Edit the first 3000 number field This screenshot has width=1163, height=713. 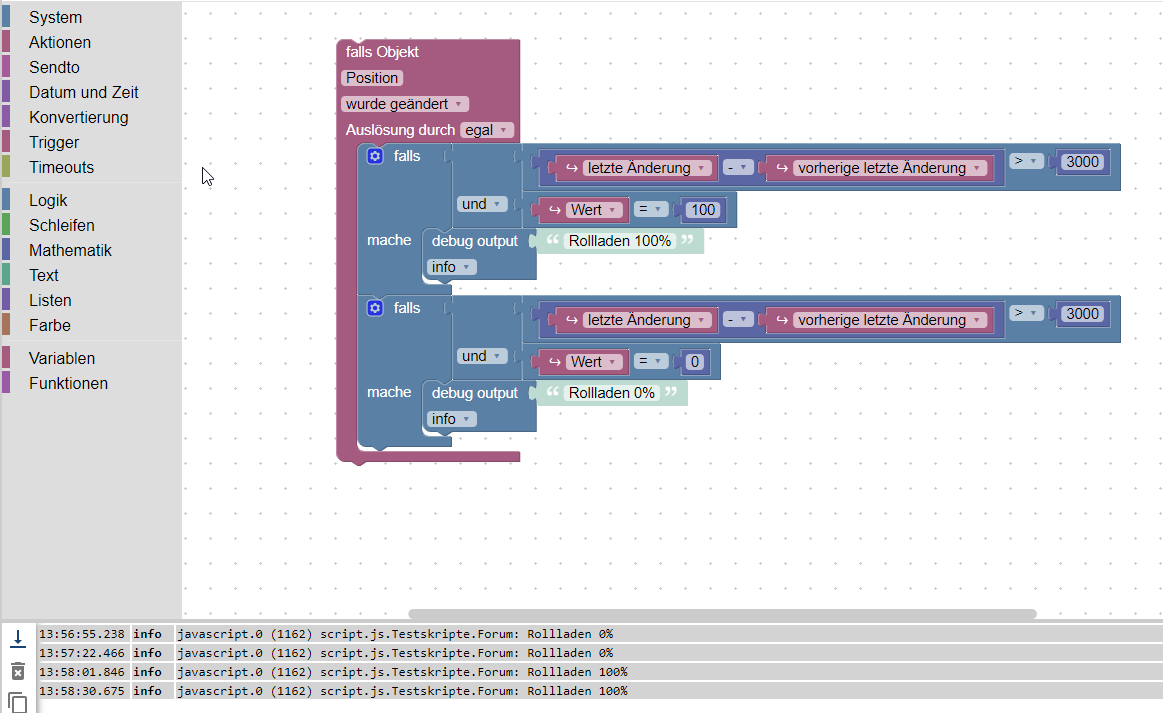[1082, 162]
